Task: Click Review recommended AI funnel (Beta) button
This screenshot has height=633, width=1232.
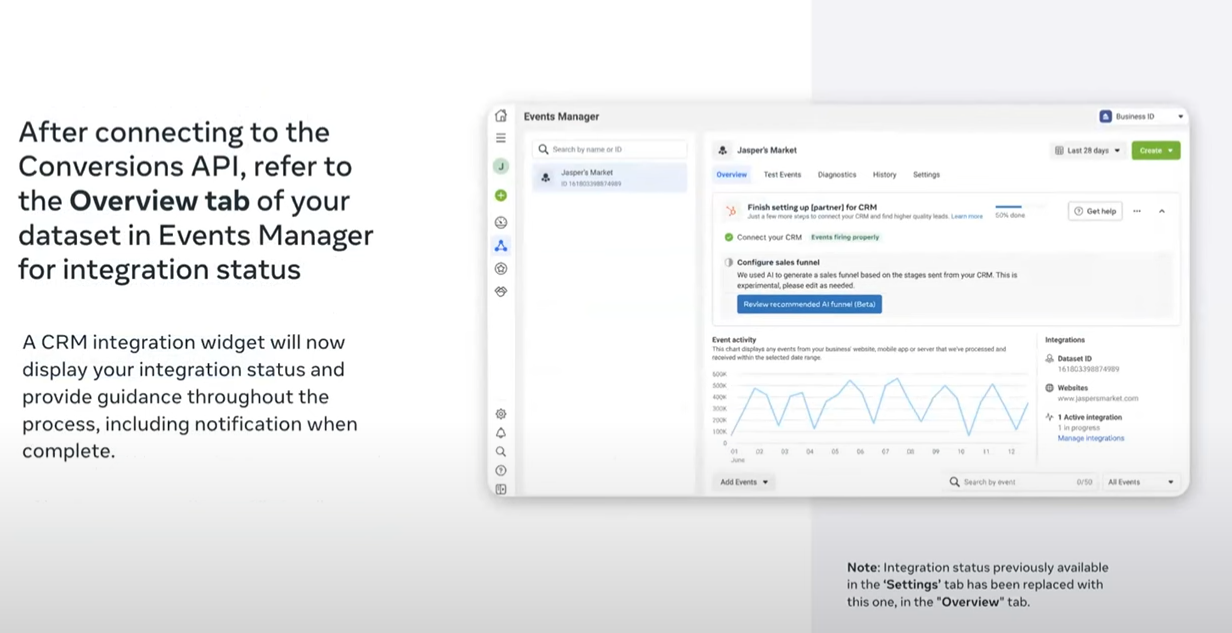Action: pos(809,304)
